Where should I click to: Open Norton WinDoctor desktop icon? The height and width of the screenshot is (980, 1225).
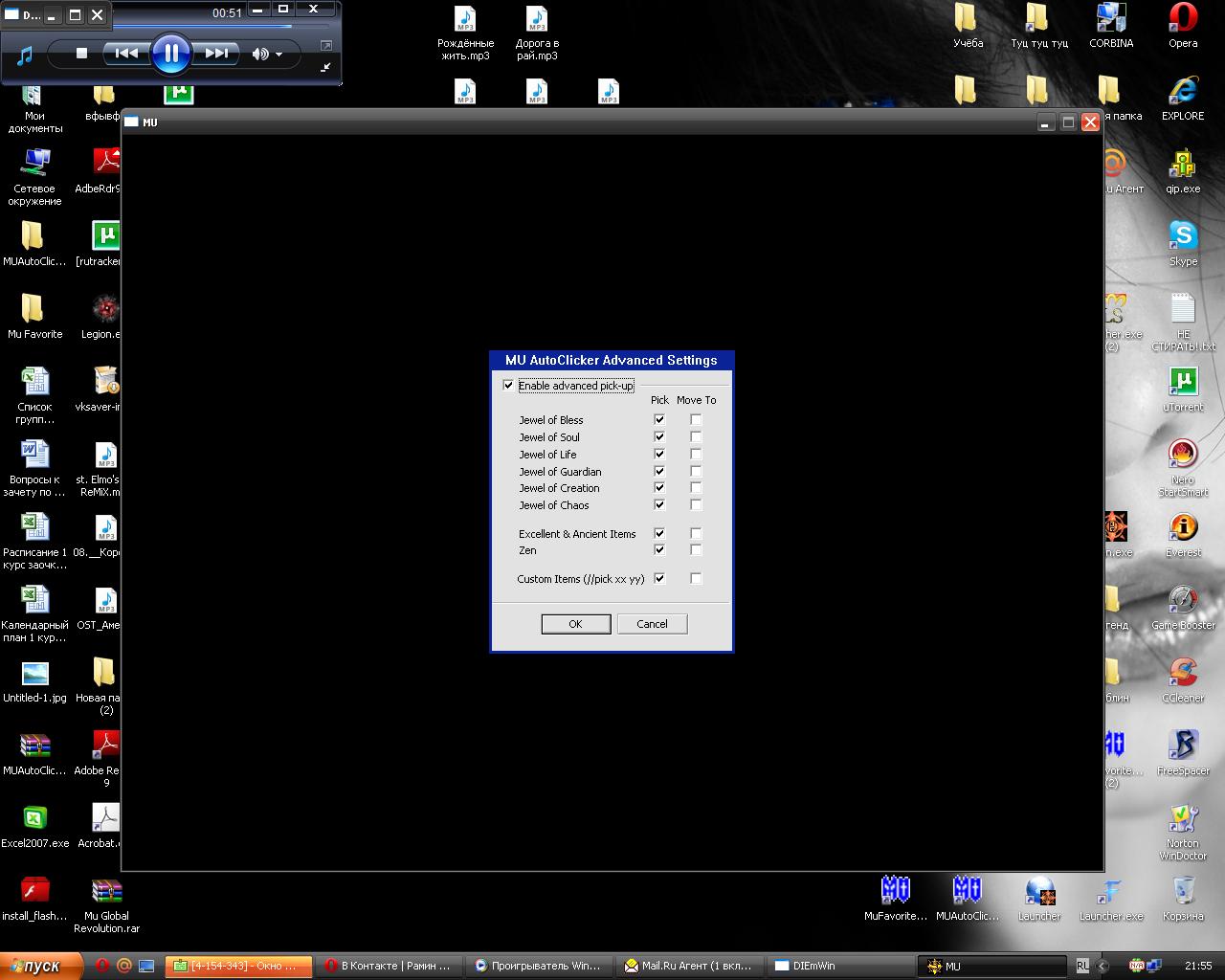[x=1183, y=833]
